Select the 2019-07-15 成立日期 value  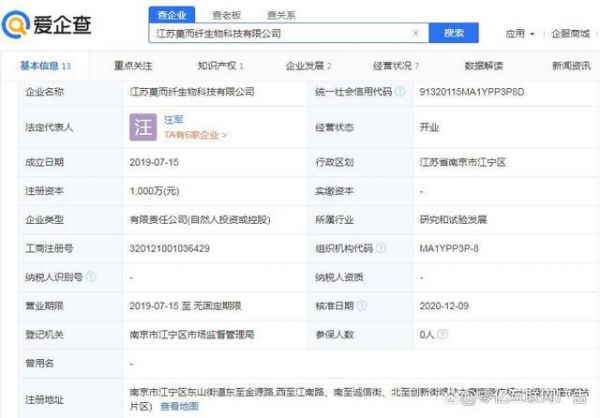tap(154, 162)
